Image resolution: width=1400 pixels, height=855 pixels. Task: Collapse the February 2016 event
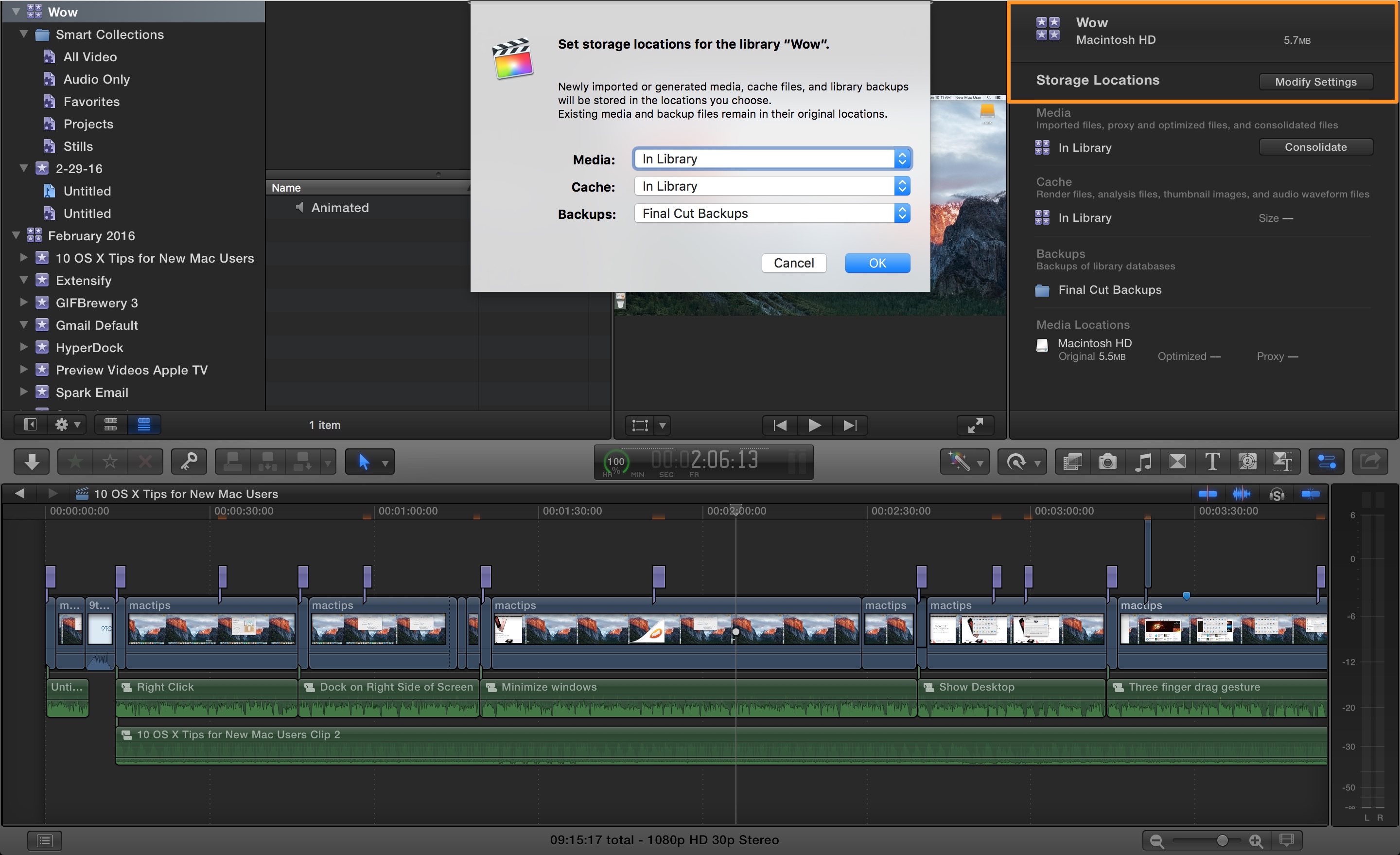[x=16, y=235]
